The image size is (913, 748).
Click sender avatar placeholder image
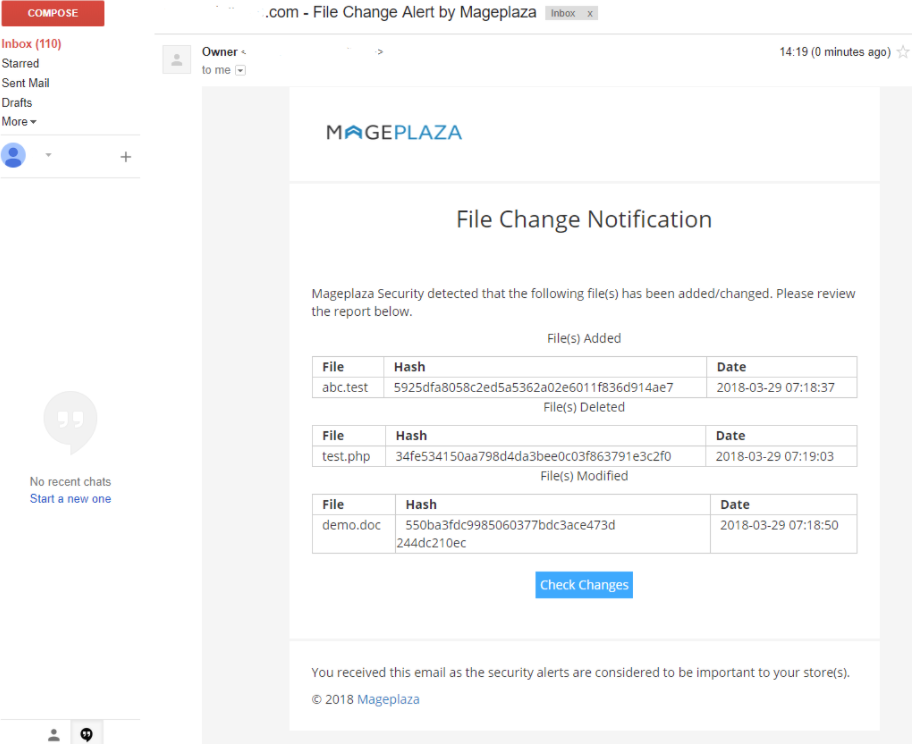coord(176,59)
